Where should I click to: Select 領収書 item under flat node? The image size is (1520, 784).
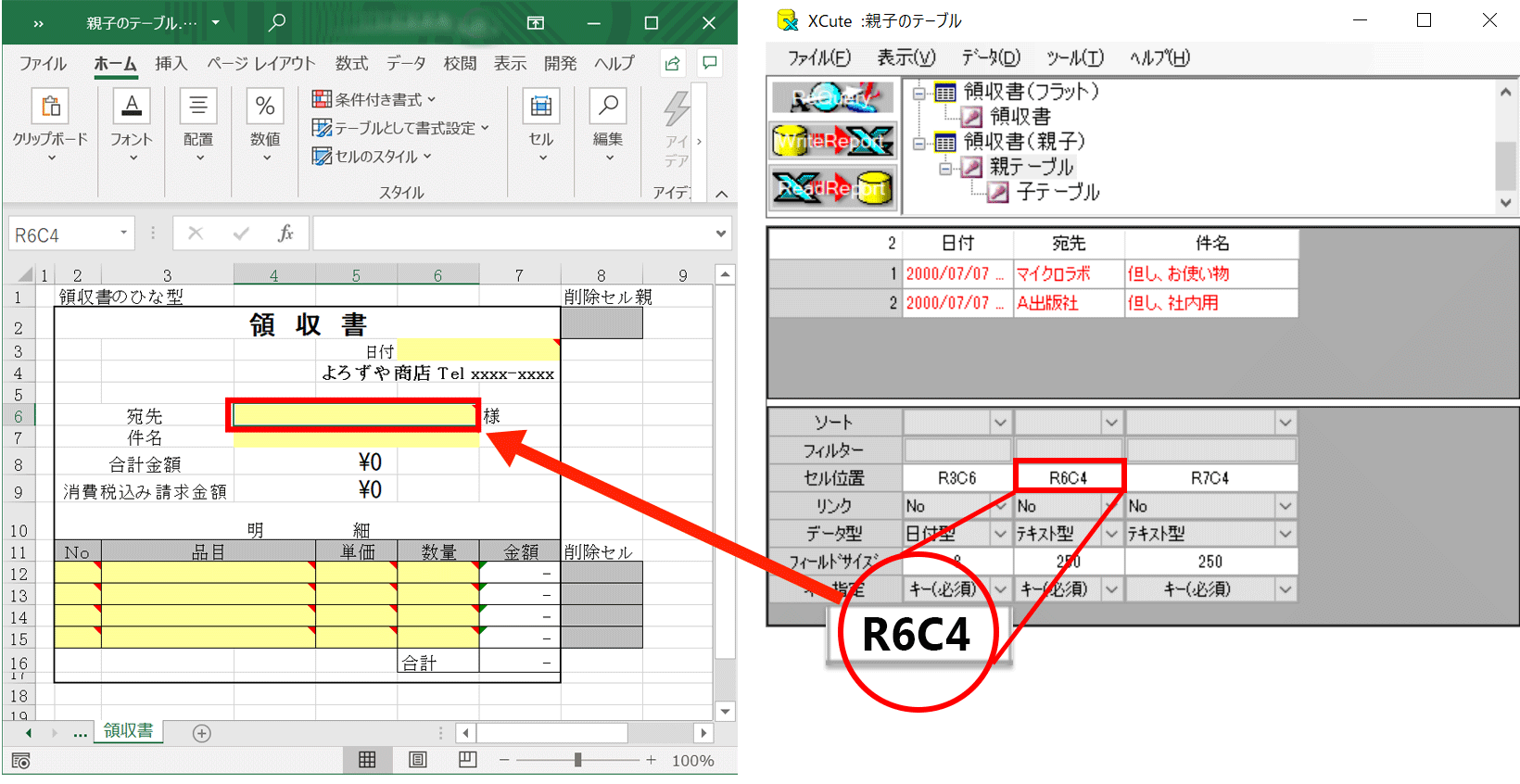[x=1020, y=117]
